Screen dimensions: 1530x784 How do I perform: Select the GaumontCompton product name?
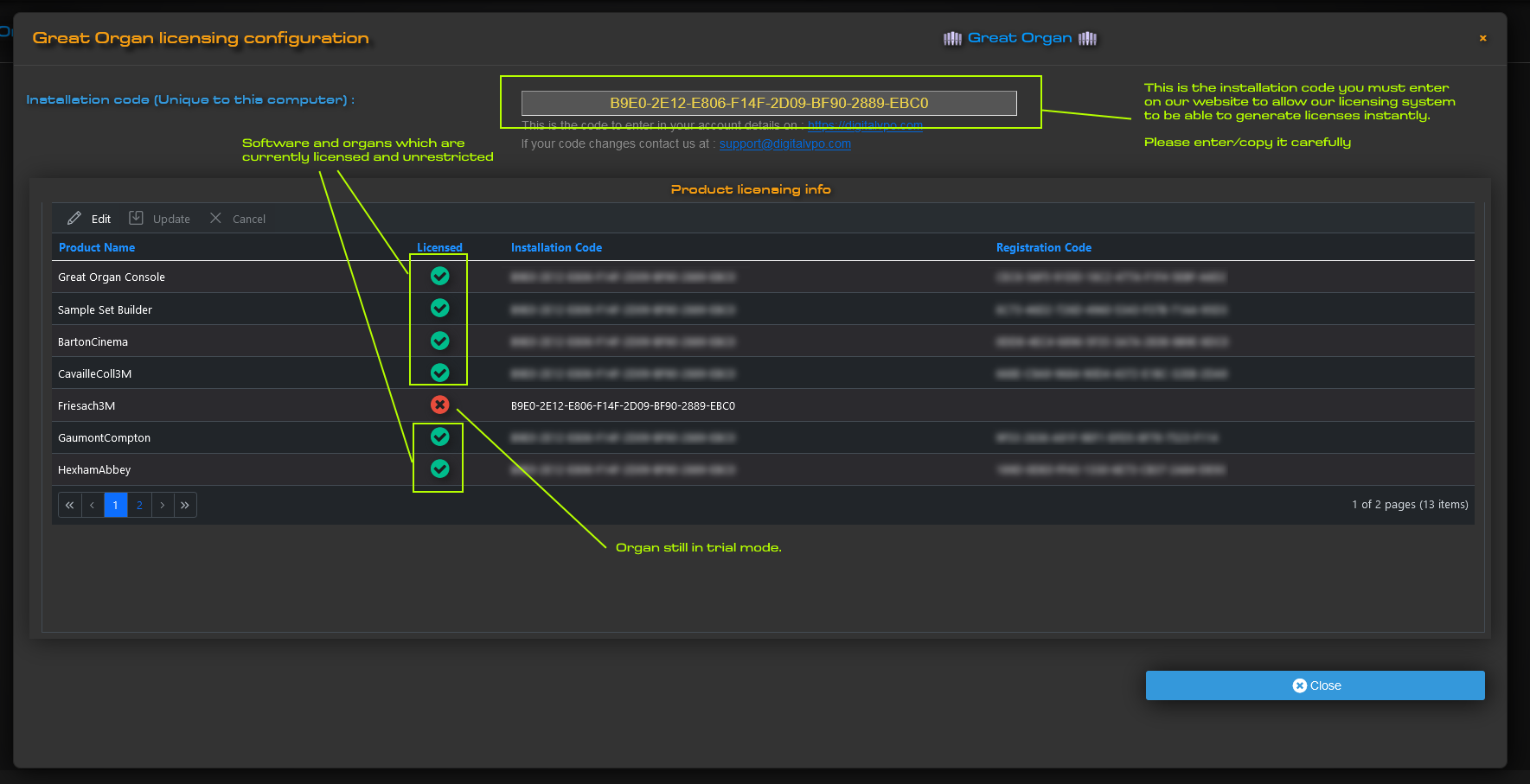104,437
